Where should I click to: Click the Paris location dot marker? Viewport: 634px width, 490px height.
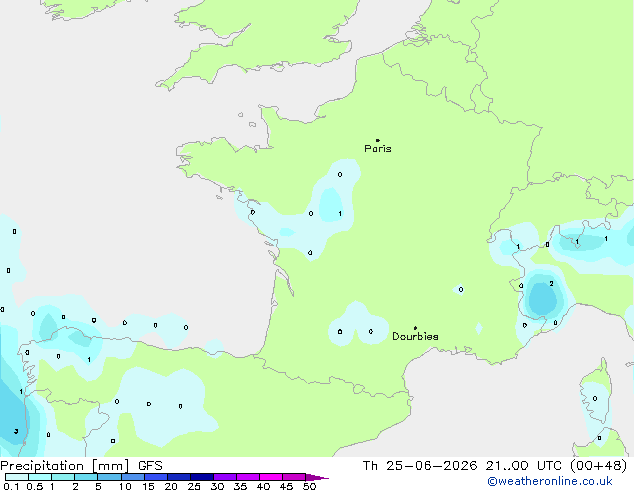click(378, 140)
